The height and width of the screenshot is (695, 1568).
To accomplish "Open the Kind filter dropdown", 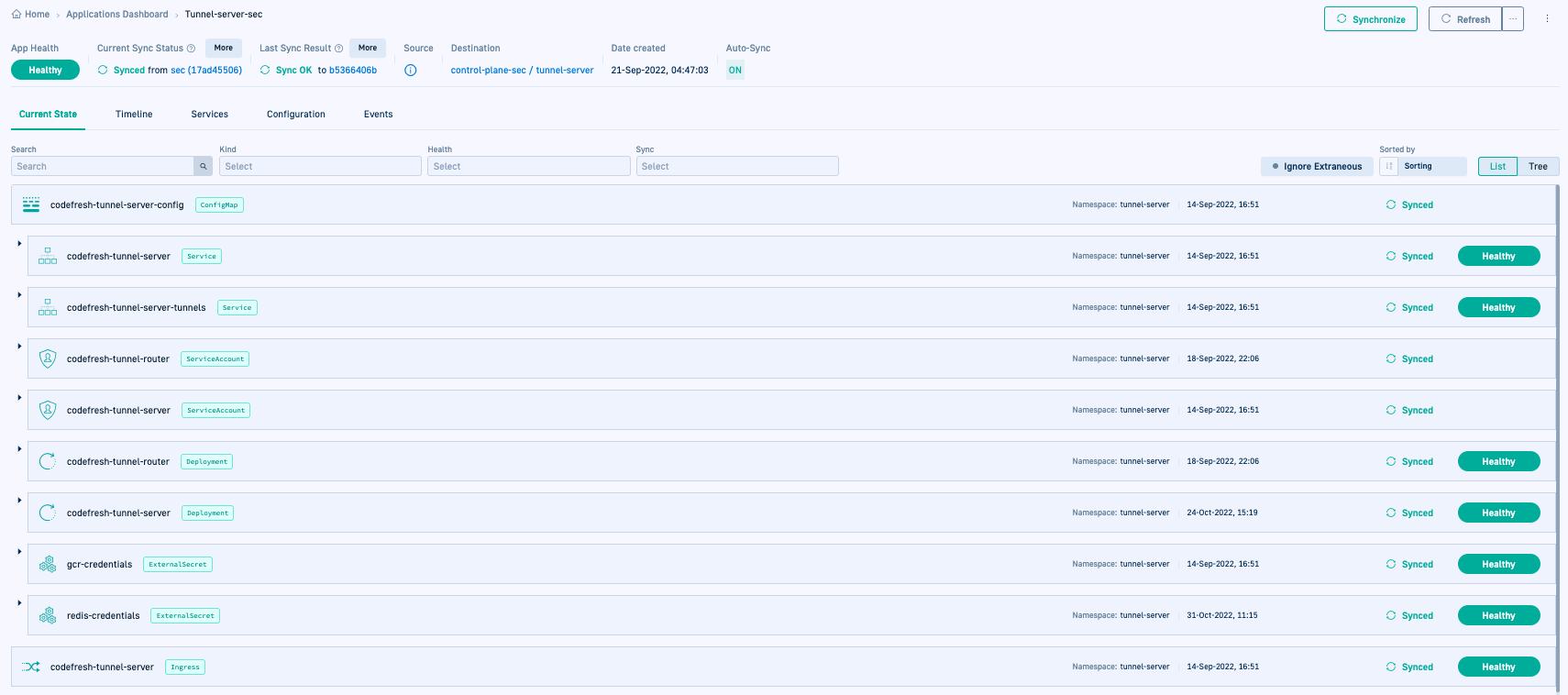I will (x=320, y=166).
